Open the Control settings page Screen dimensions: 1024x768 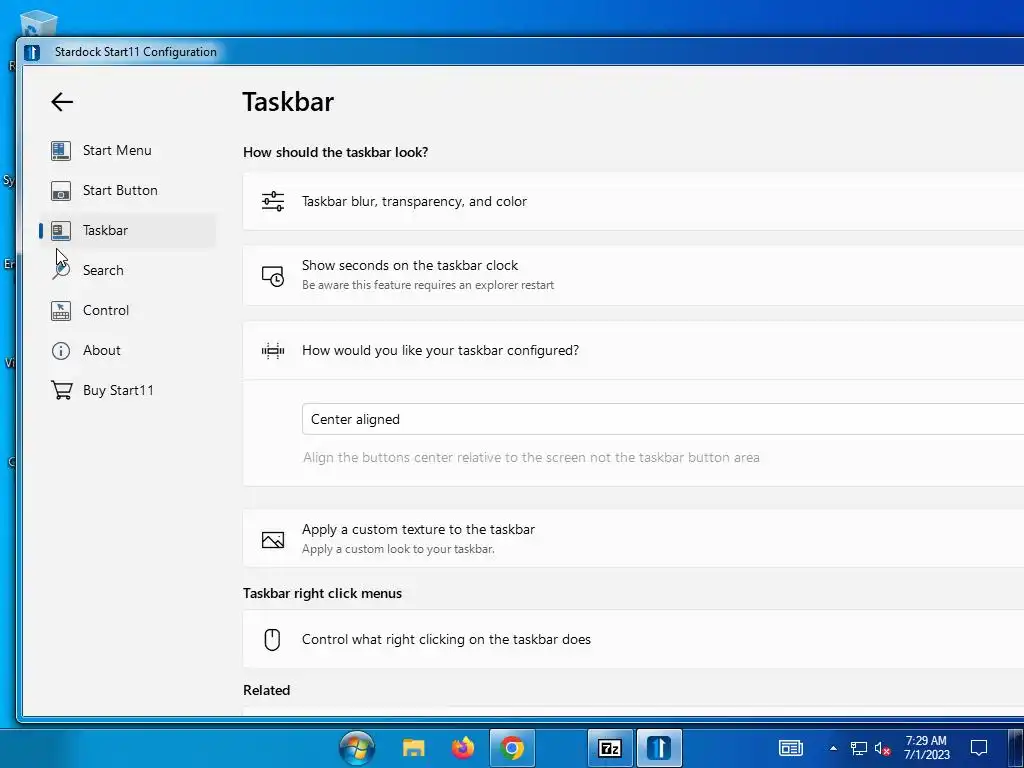click(127, 311)
